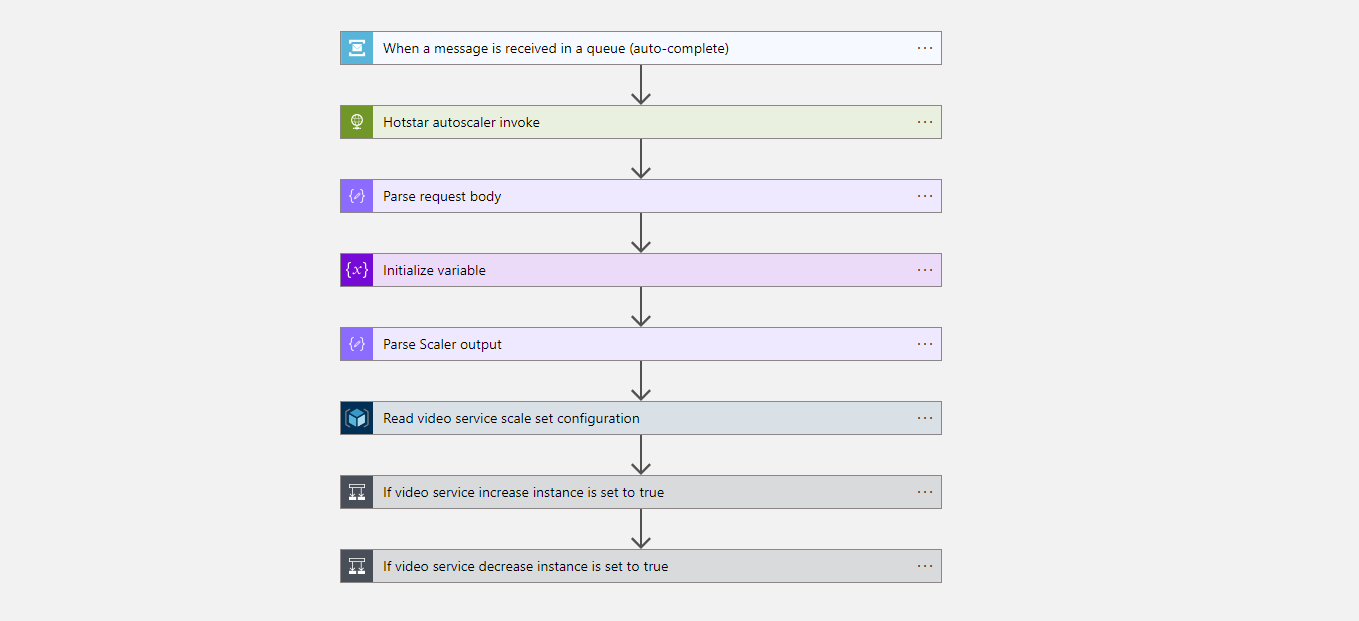1359x621 pixels.
Task: Open ellipsis menu on Read scale set configuration
Action: click(925, 418)
